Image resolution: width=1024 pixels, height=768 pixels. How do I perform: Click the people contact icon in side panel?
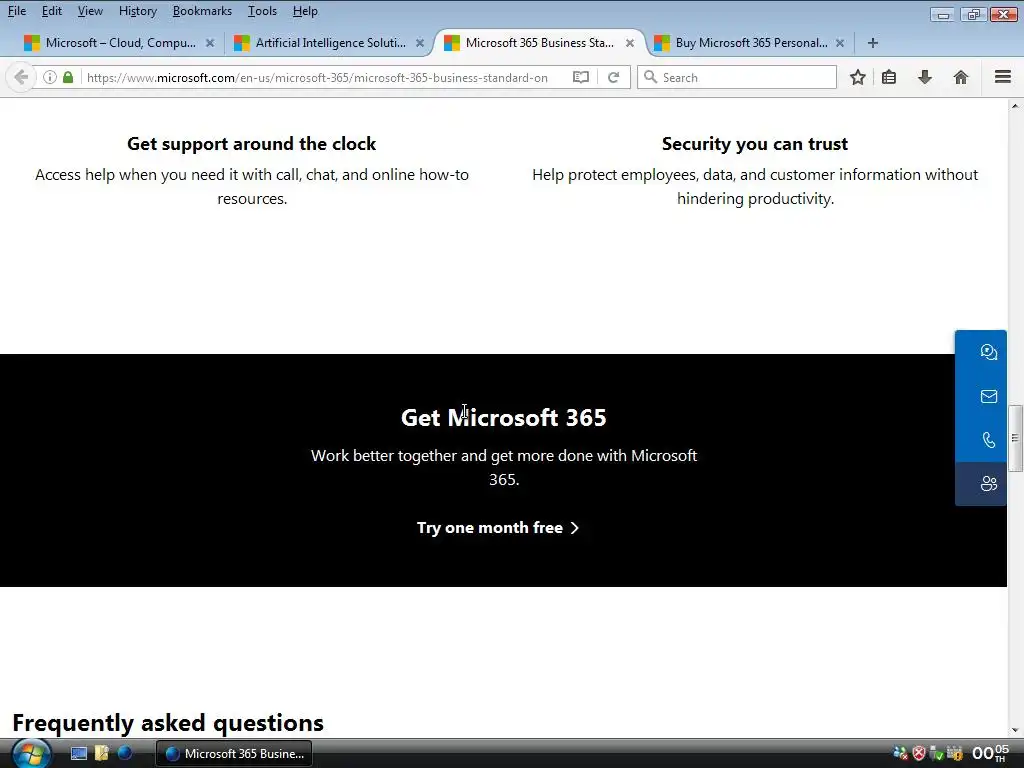click(x=989, y=484)
